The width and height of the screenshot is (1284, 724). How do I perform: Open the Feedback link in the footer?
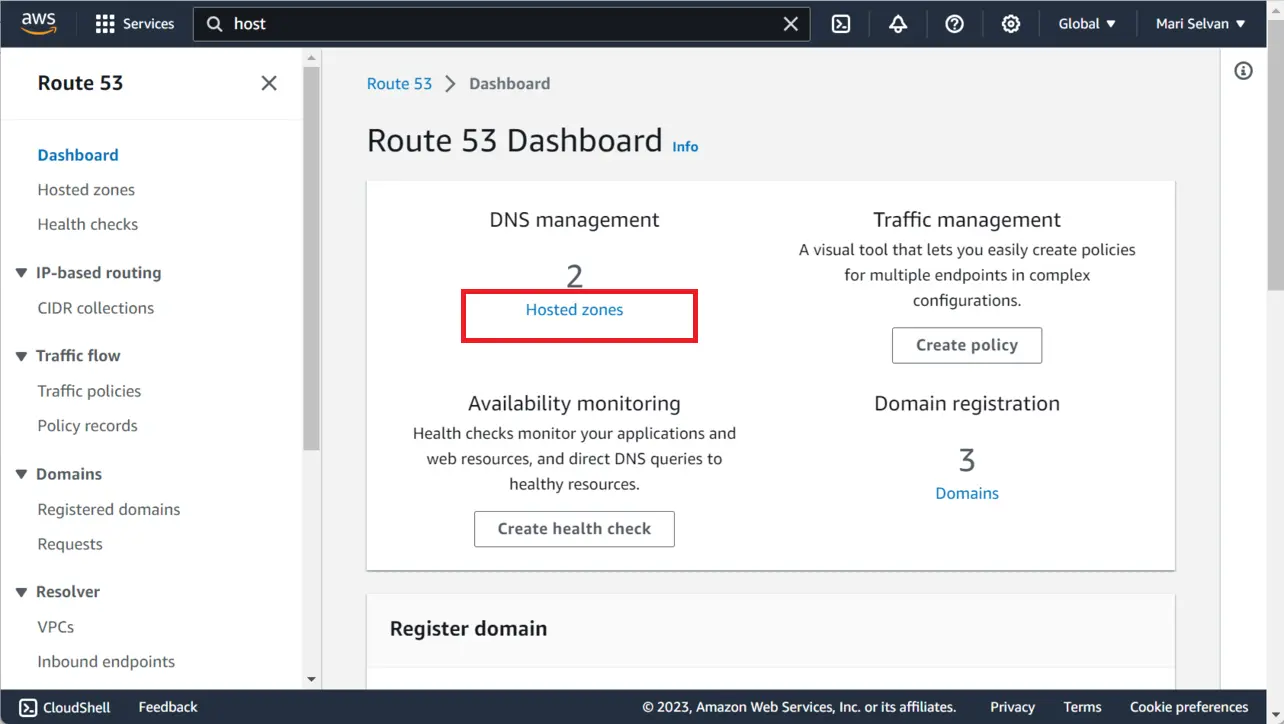(168, 707)
